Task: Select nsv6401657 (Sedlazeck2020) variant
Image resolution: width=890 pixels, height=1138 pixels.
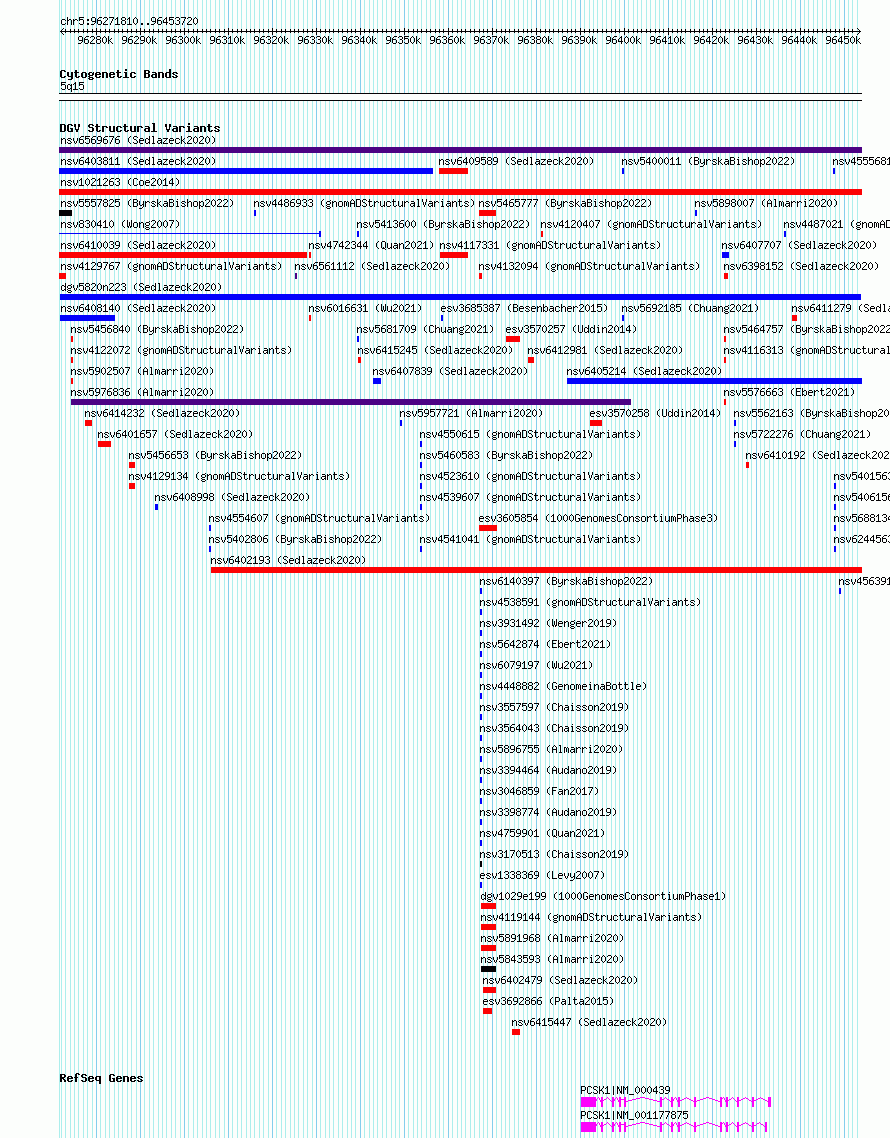Action: pos(175,435)
